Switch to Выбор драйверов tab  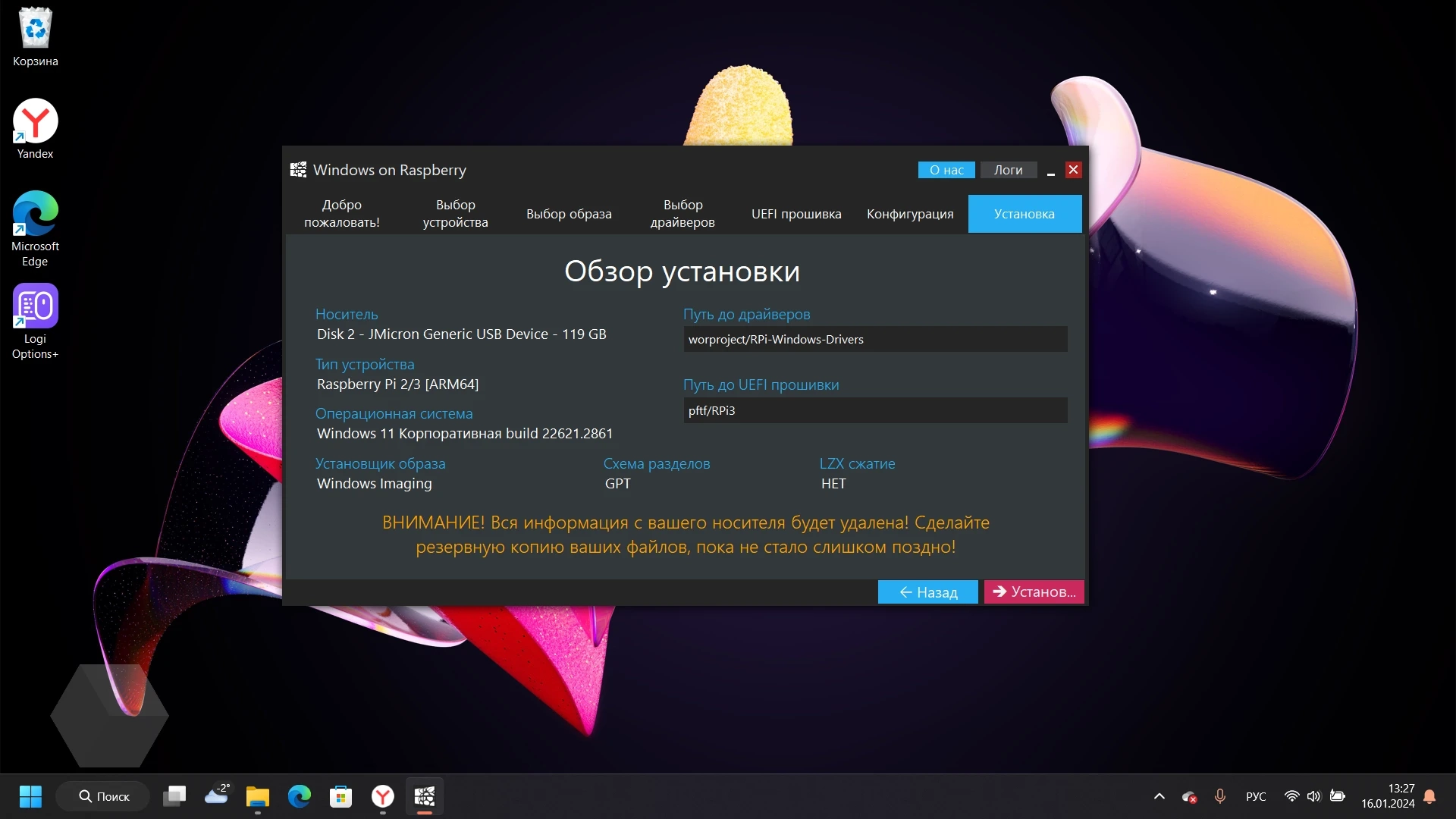coord(683,214)
